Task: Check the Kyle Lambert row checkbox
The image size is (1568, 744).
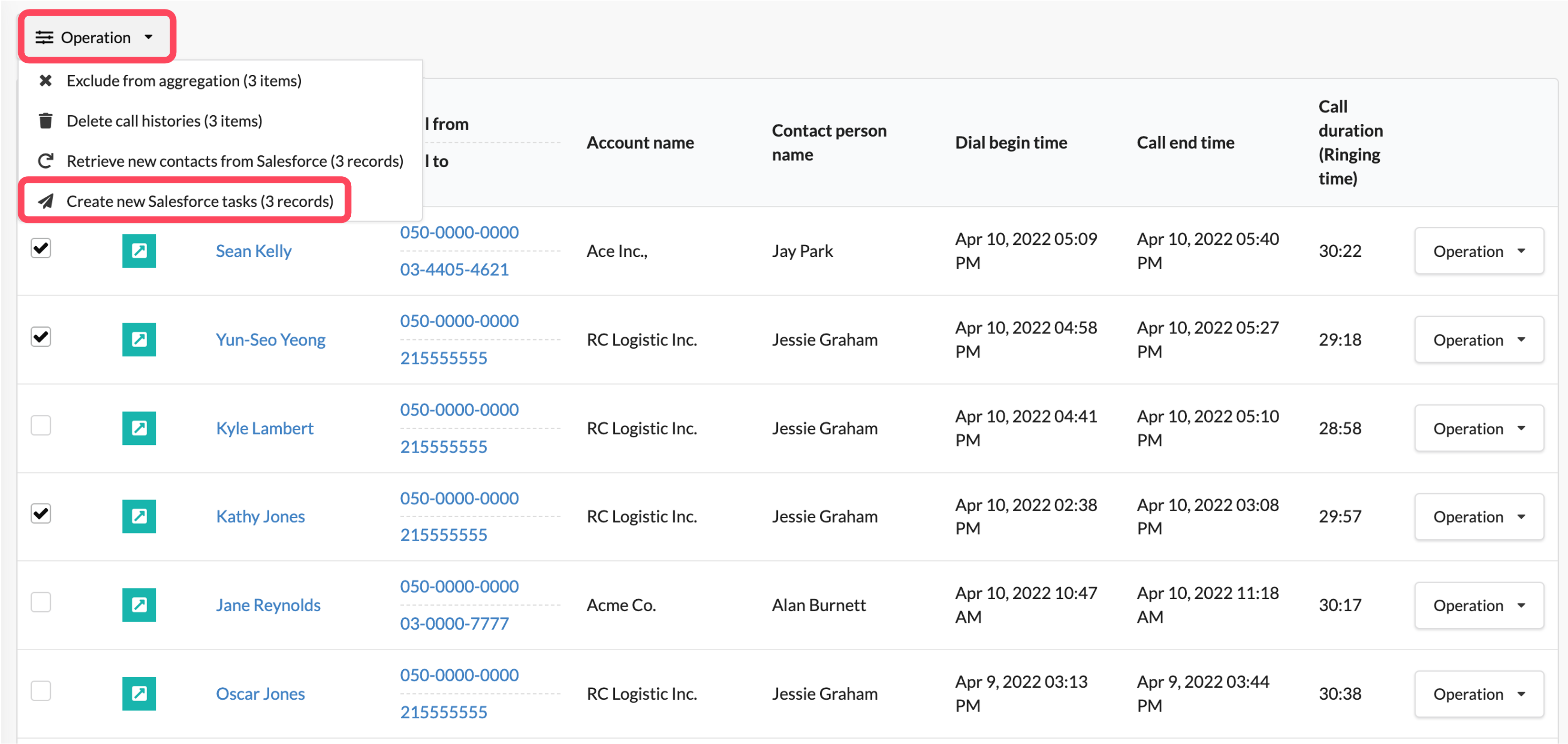Action: [41, 425]
